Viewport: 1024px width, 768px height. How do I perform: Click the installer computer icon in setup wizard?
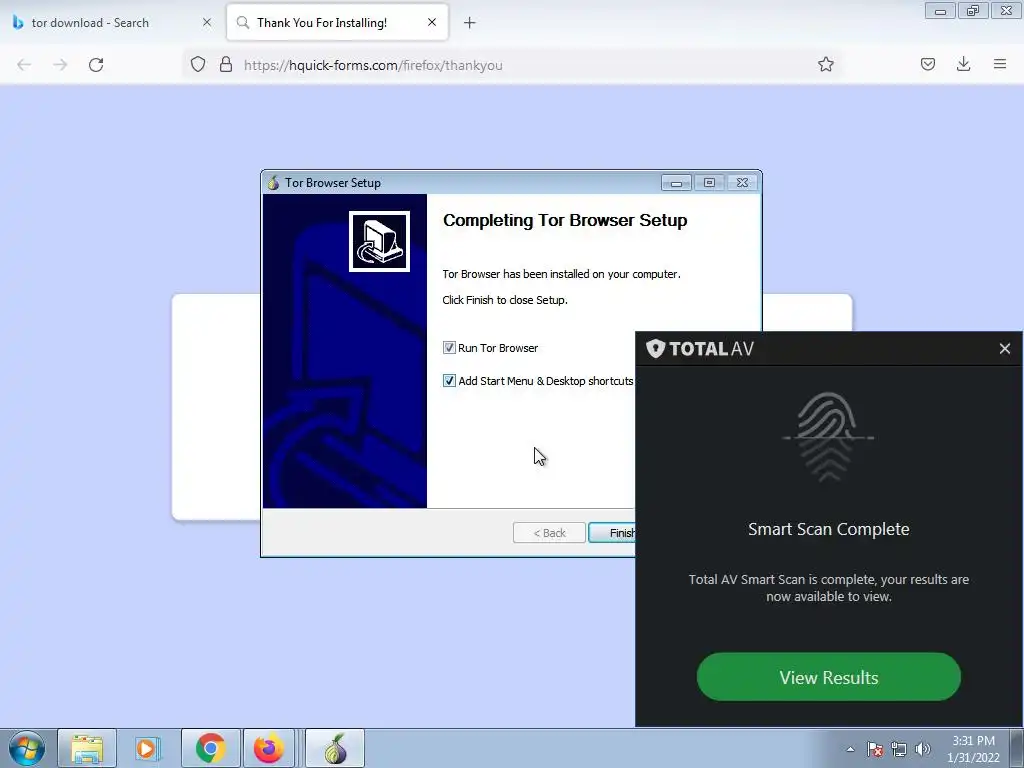pyautogui.click(x=379, y=241)
